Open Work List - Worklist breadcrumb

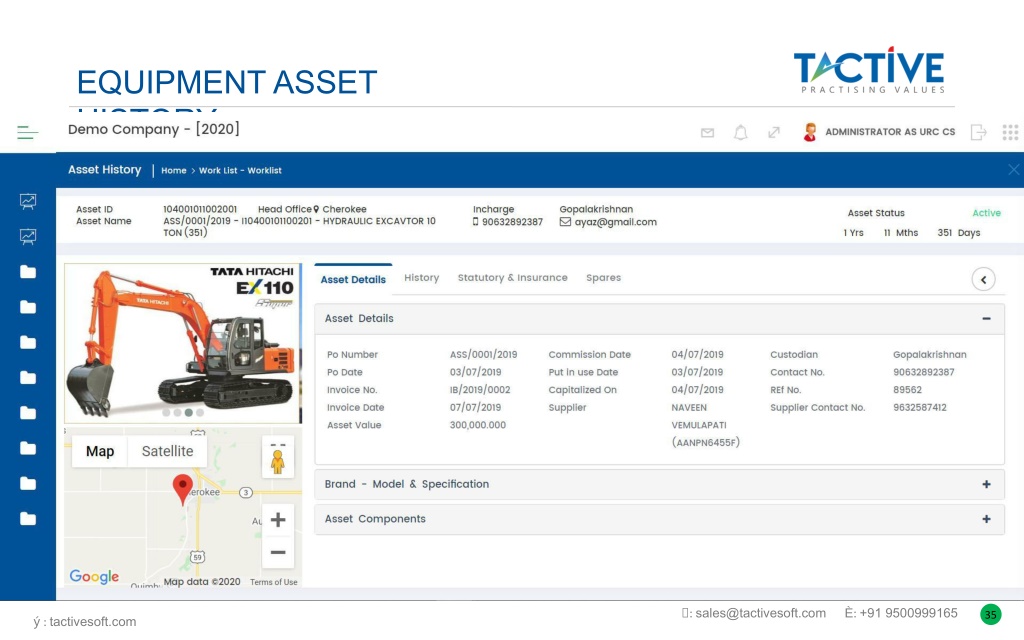click(240, 170)
